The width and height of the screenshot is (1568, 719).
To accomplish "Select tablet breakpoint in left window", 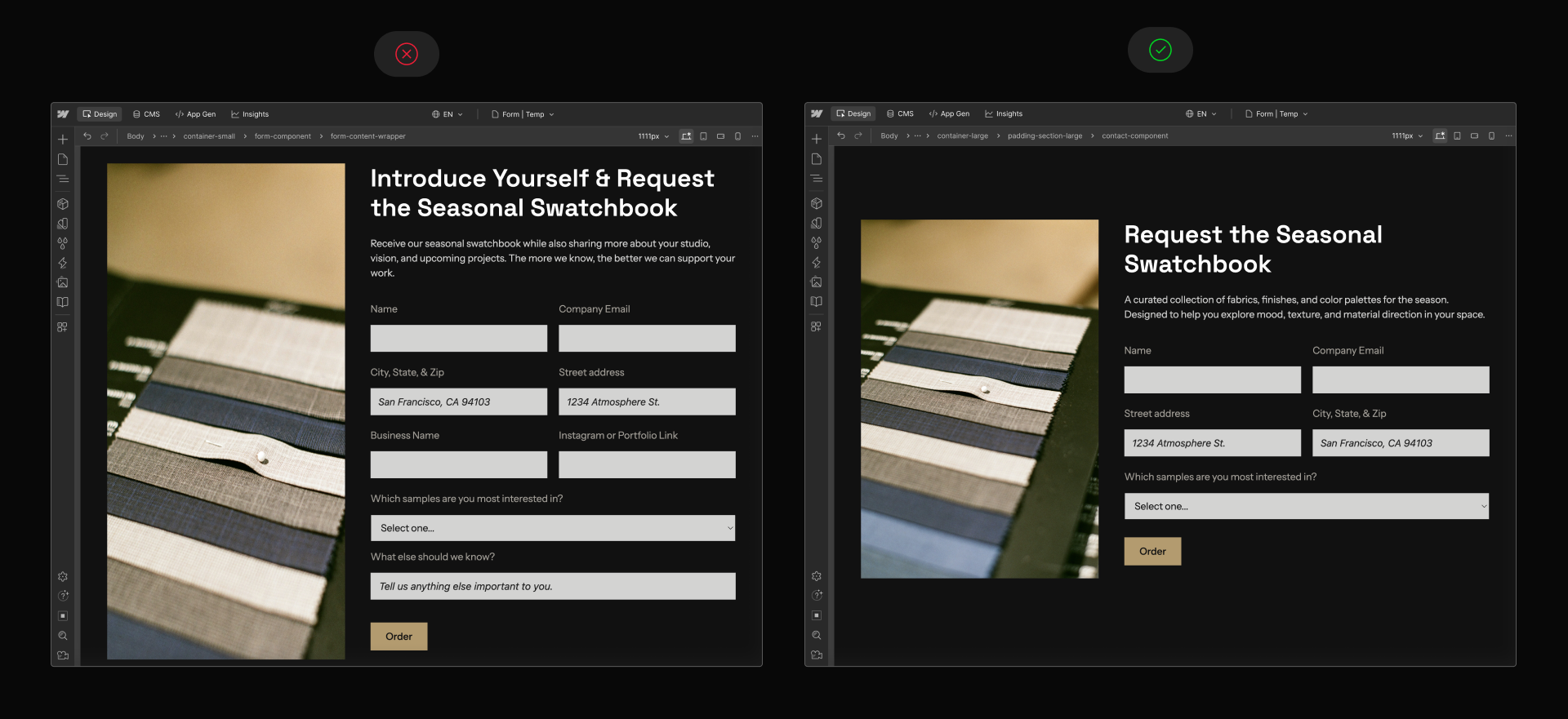I will pos(703,136).
